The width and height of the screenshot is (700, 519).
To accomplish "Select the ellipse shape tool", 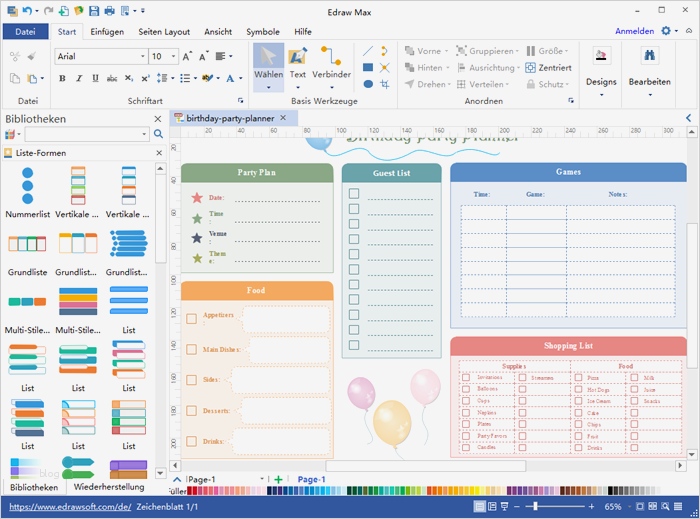I will [x=368, y=84].
